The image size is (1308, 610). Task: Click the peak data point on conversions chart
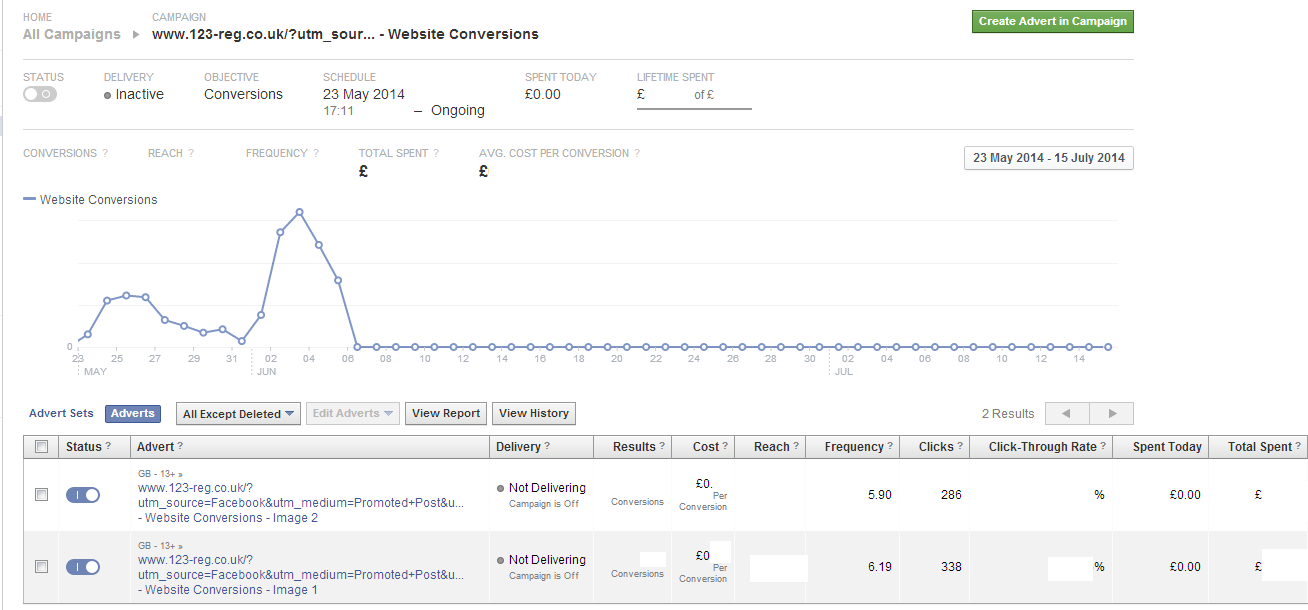pos(299,212)
